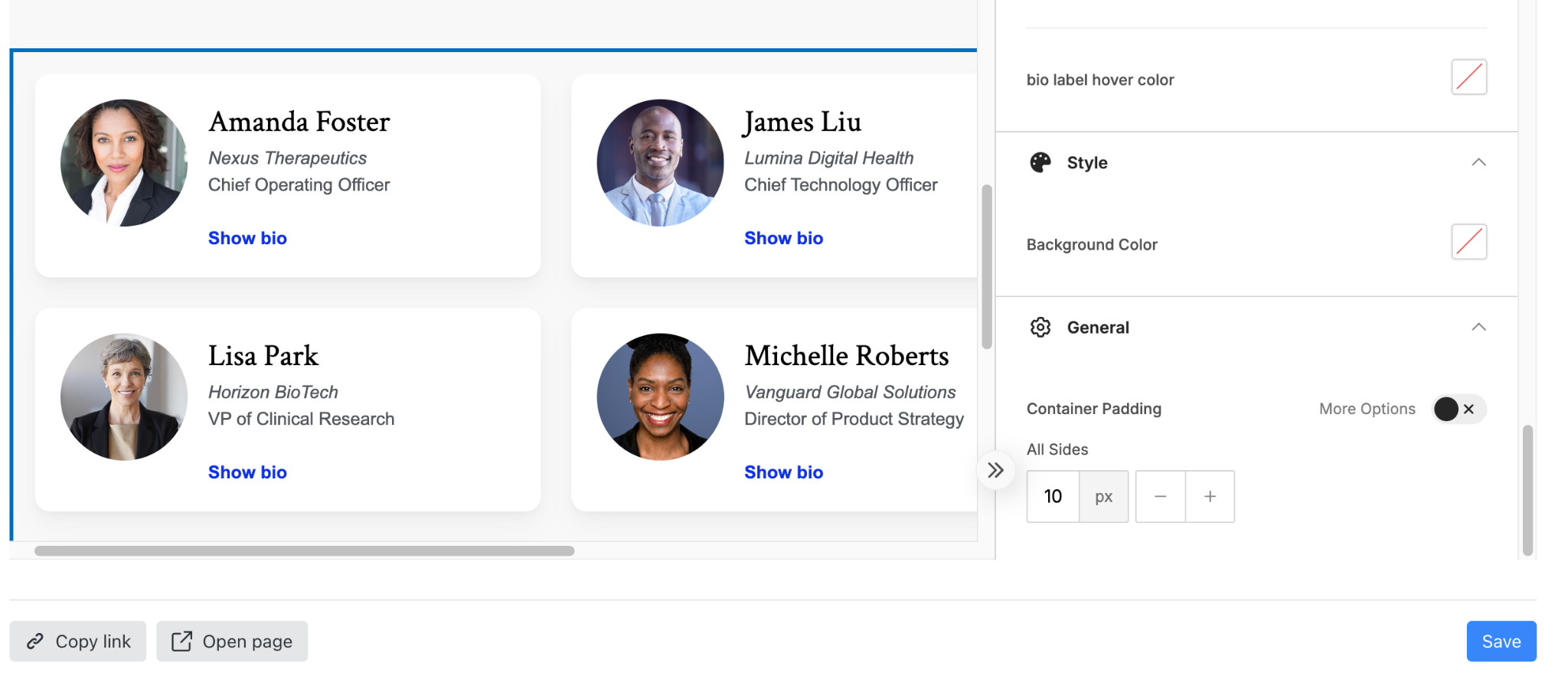Click the external page icon in Open page
1568x682 pixels.
(x=181, y=641)
